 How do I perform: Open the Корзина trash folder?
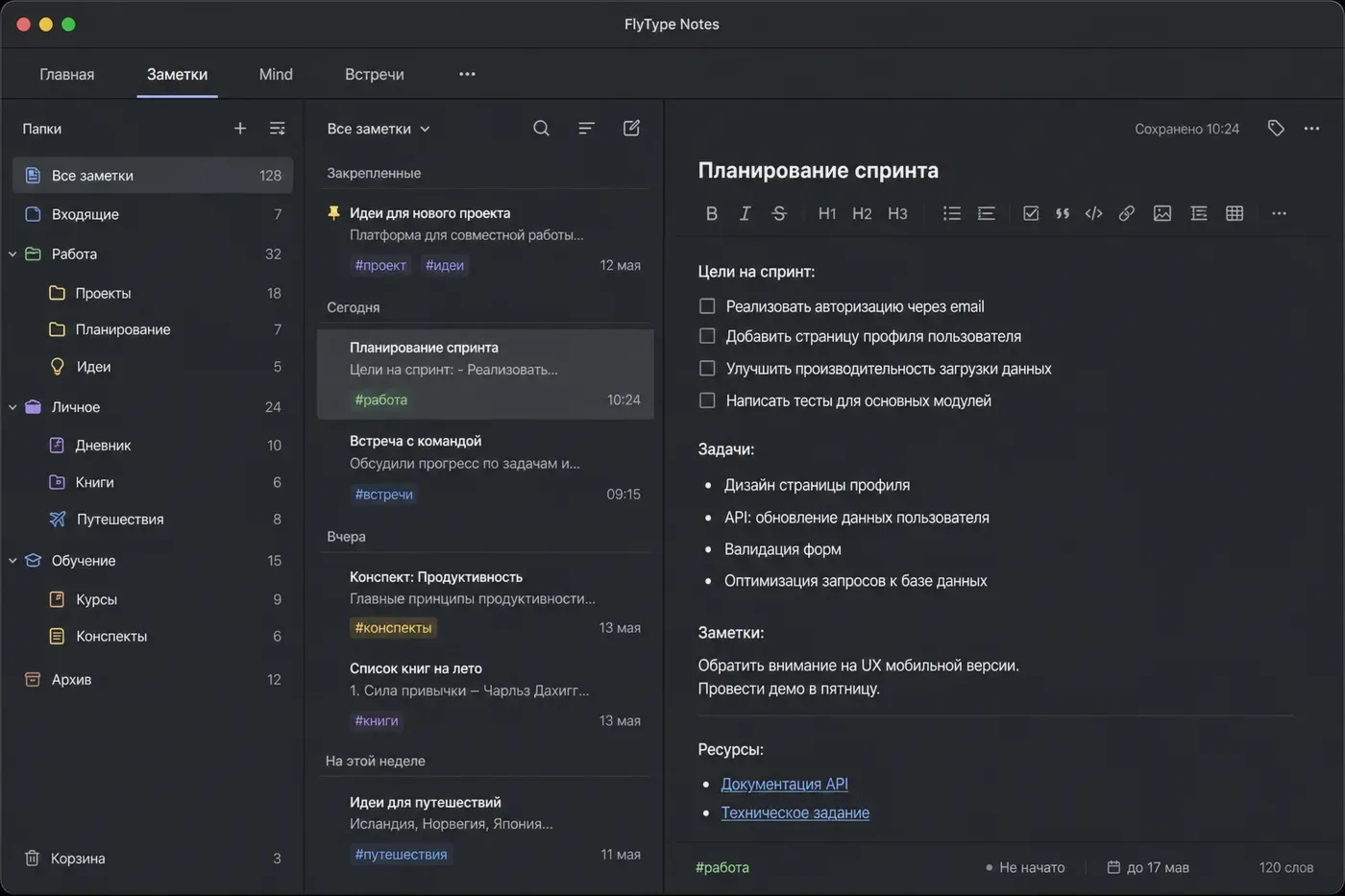[154, 858]
